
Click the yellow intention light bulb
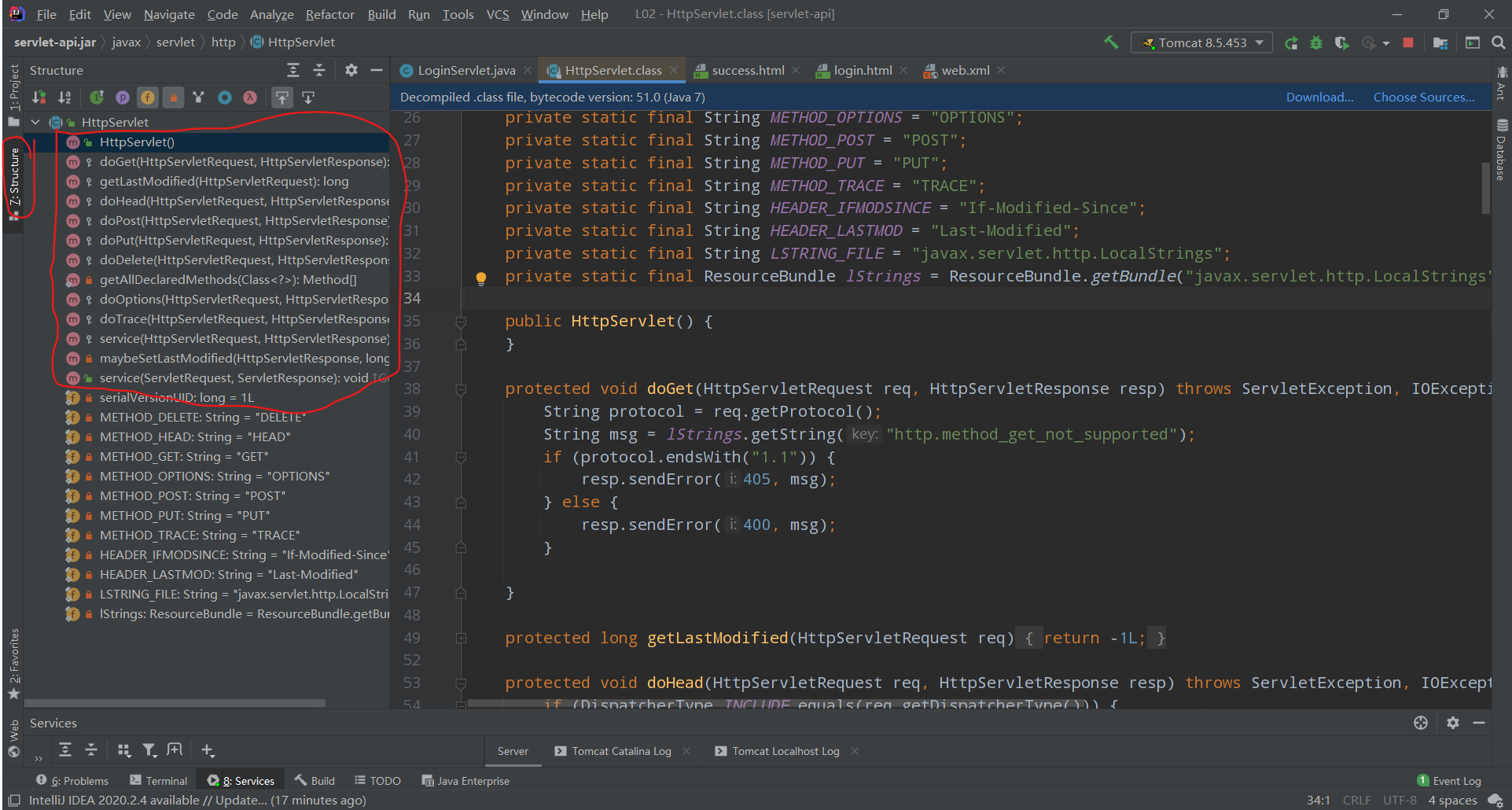pyautogui.click(x=481, y=278)
